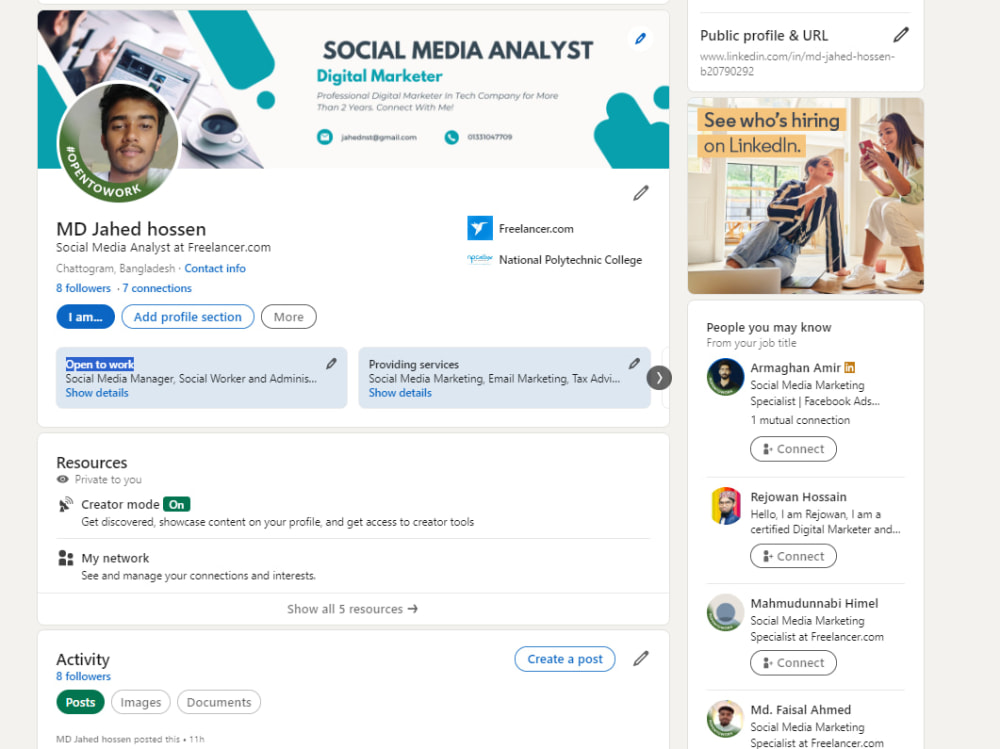Click the Providing services heading
Image resolution: width=1000 pixels, height=749 pixels.
click(x=413, y=364)
